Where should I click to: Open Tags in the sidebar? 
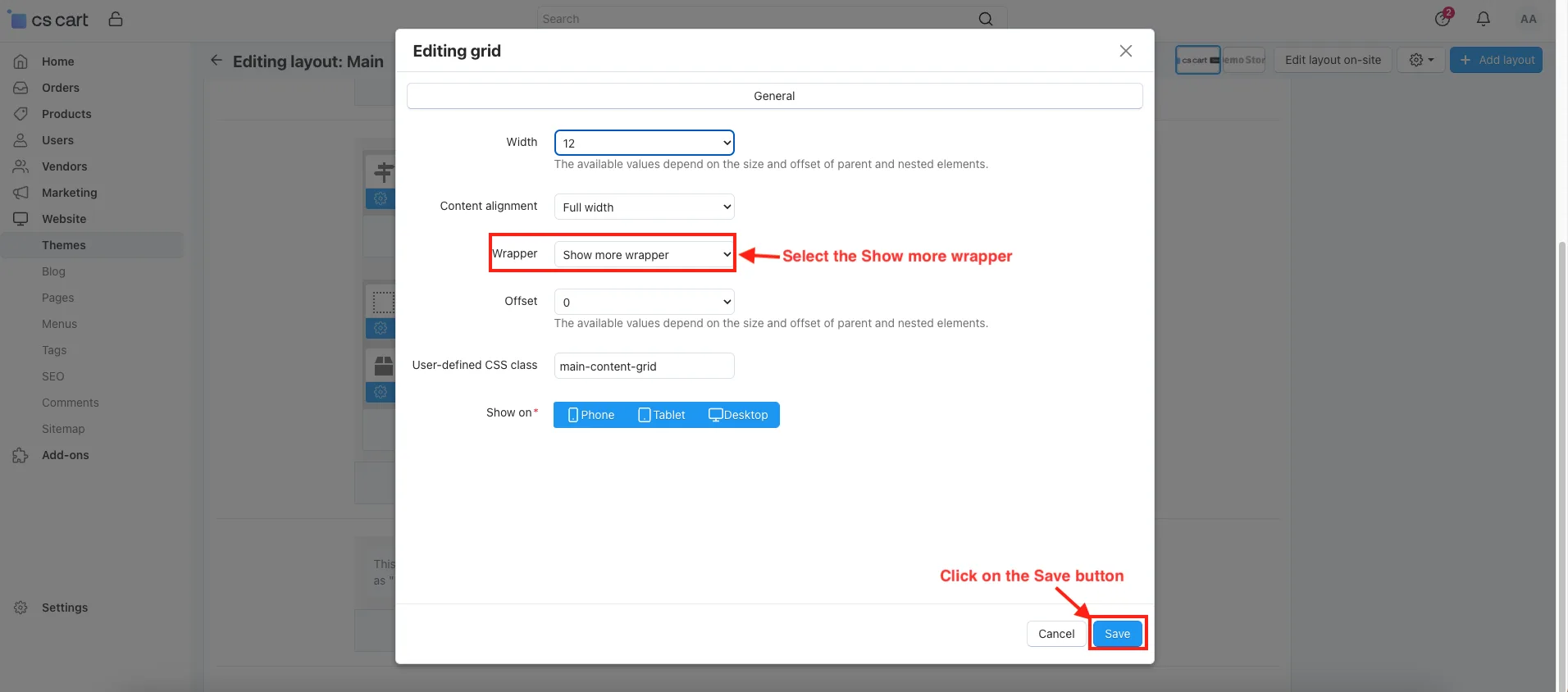point(54,350)
